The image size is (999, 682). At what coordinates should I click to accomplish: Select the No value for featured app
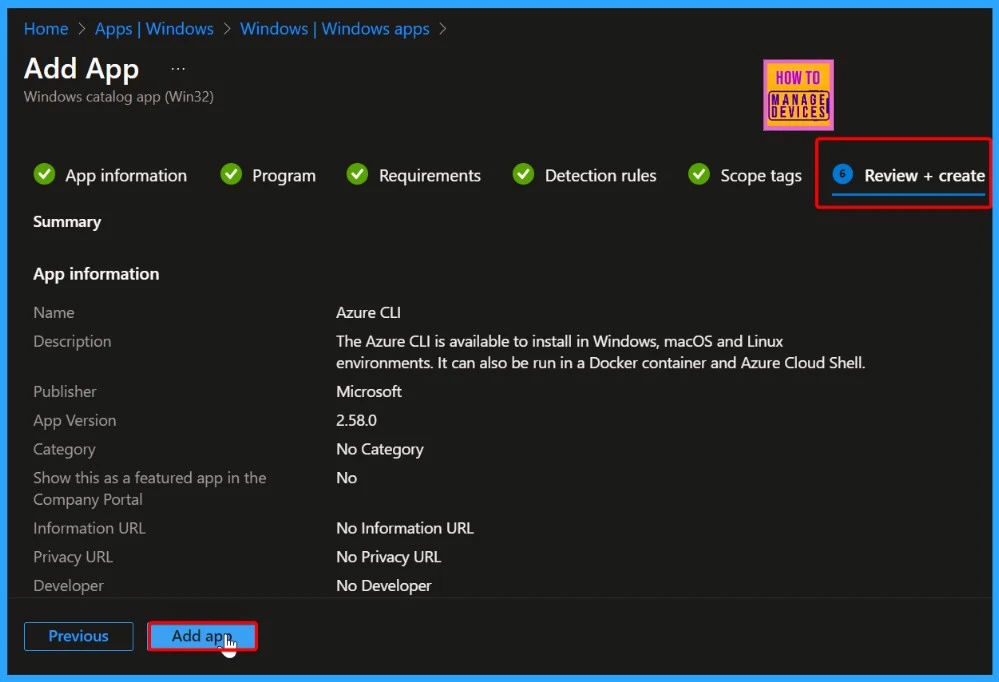click(347, 478)
